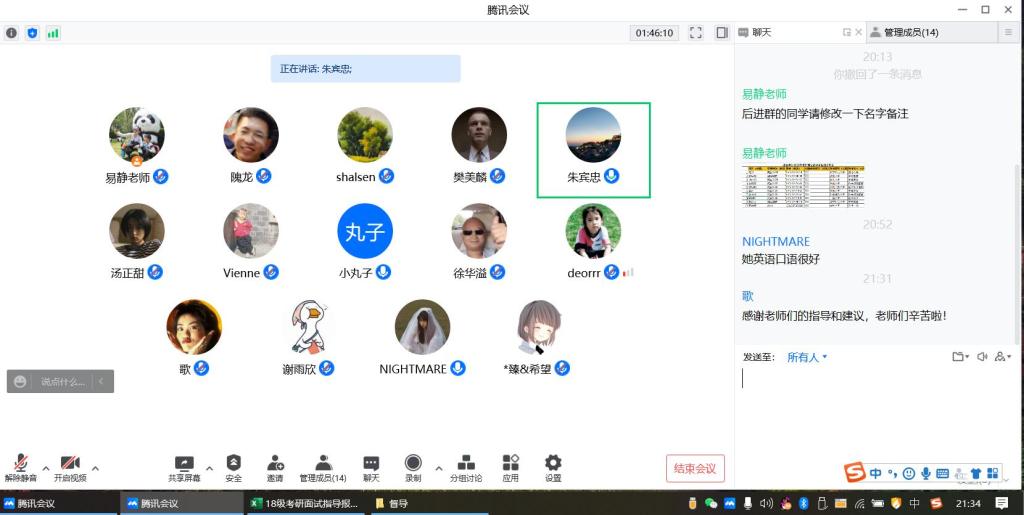The height and width of the screenshot is (515, 1024).
Task: Start recording with the 录制 icon
Action: point(413,463)
